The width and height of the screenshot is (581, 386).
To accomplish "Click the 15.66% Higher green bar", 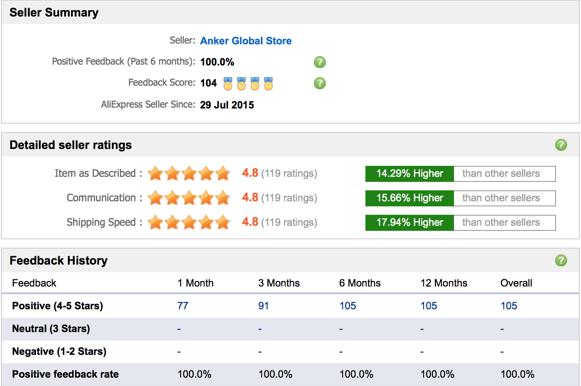I will 409,198.
